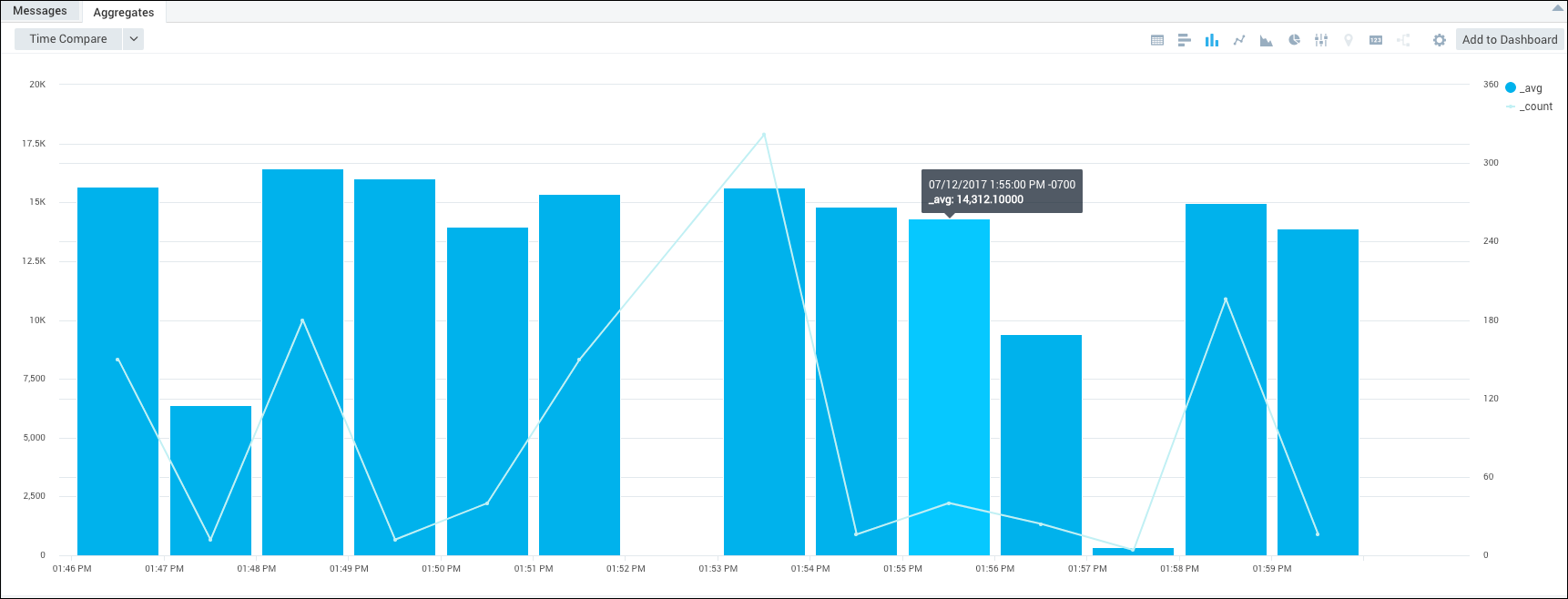Select the map marker chart icon
The image size is (1568, 599).
(1349, 40)
